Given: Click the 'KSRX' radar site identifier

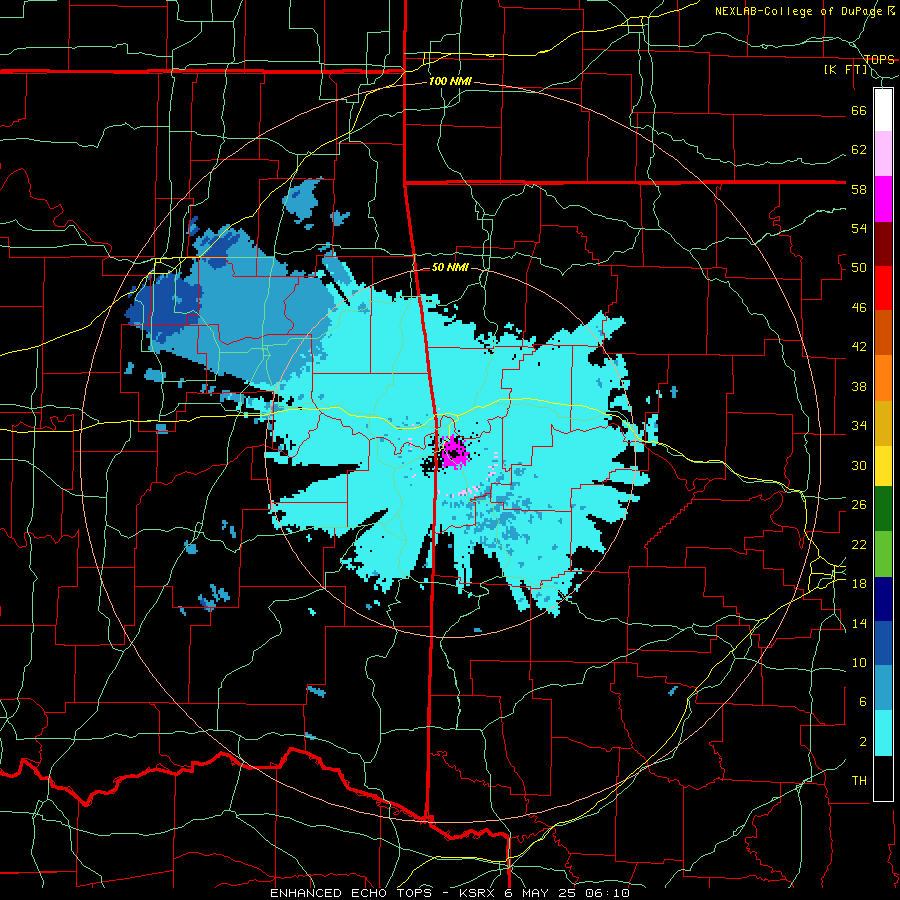Looking at the screenshot, I should pyautogui.click(x=478, y=893).
